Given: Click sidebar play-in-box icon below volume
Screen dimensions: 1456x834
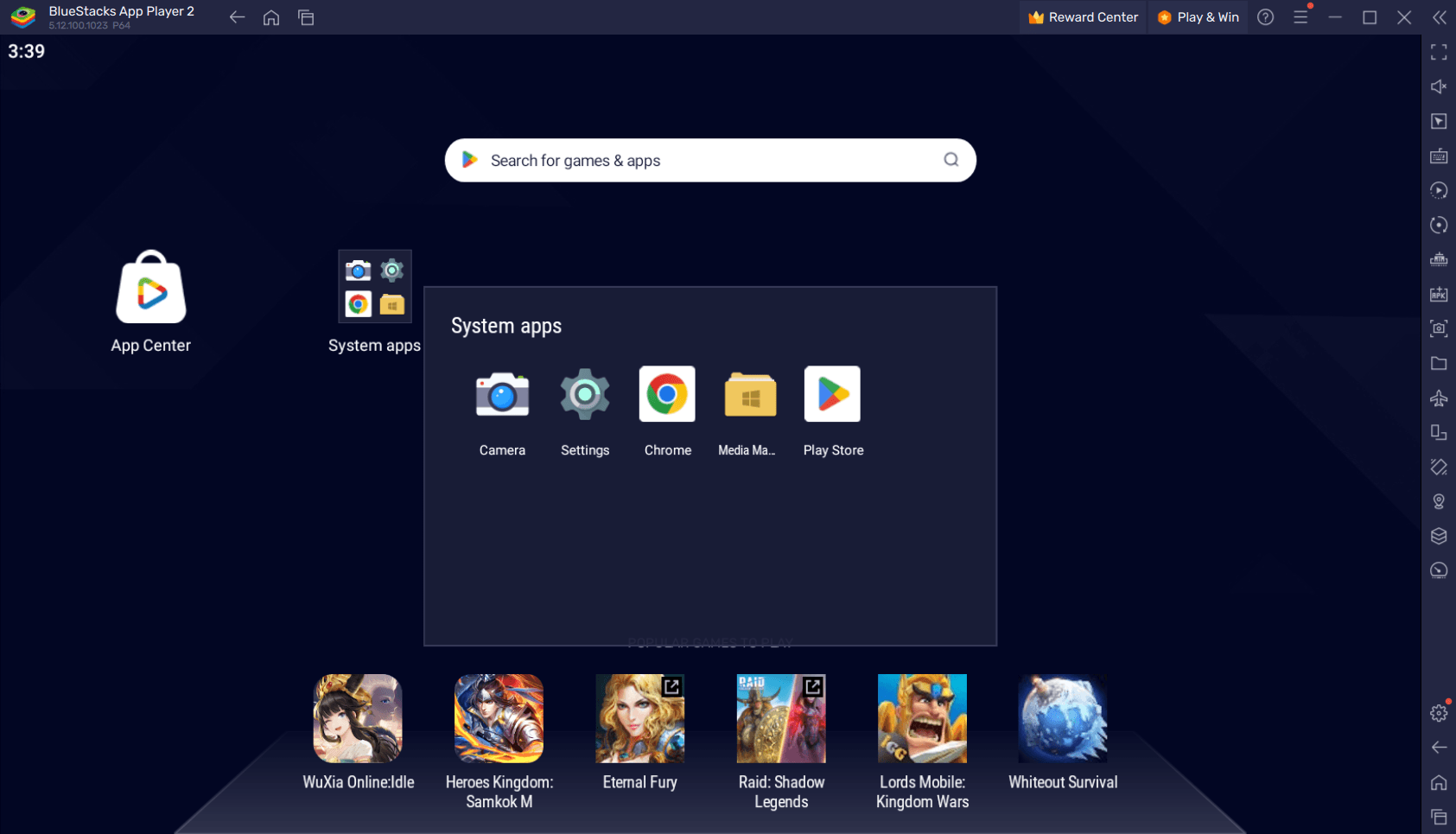Looking at the screenshot, I should coord(1439,121).
